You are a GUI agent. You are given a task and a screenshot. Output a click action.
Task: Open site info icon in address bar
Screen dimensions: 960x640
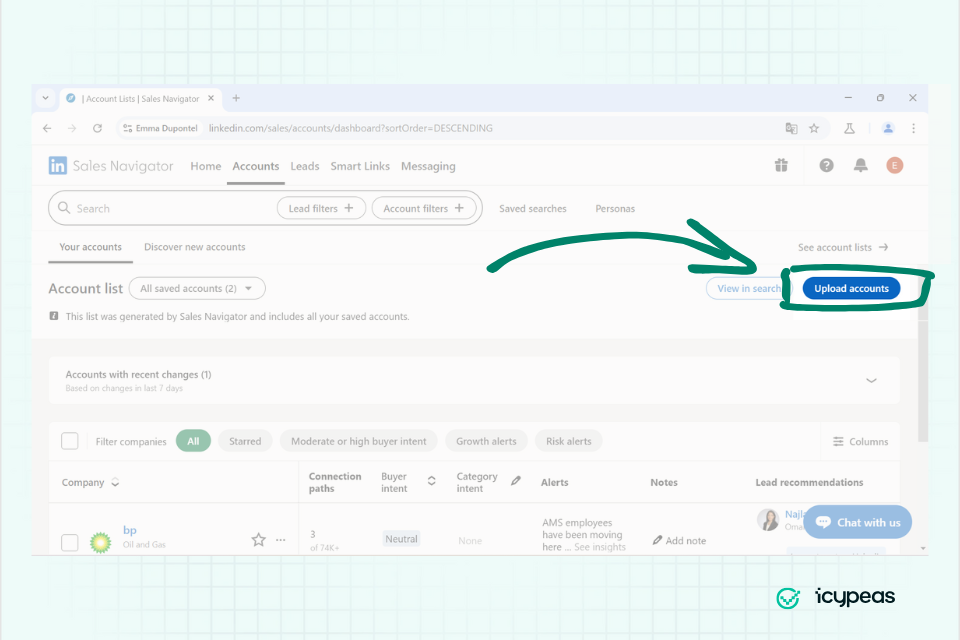(127, 128)
